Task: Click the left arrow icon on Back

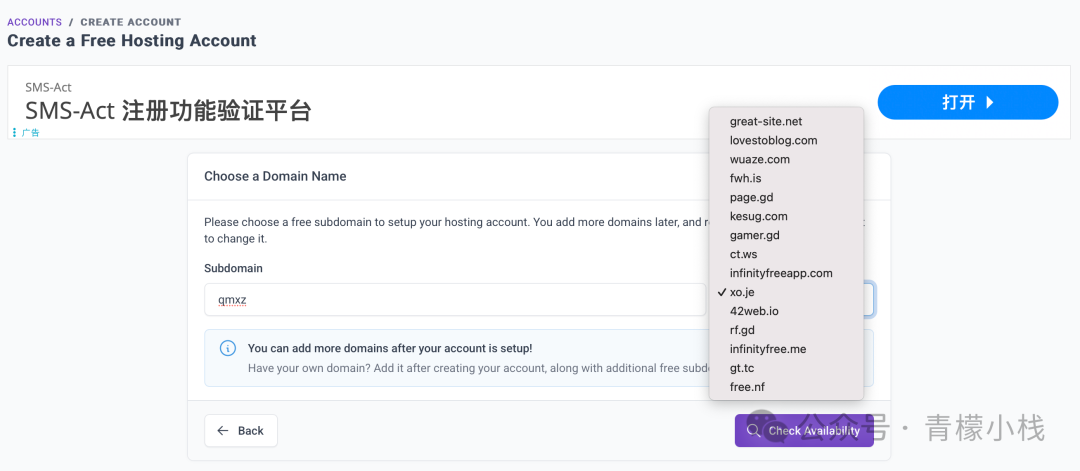Action: [x=223, y=431]
